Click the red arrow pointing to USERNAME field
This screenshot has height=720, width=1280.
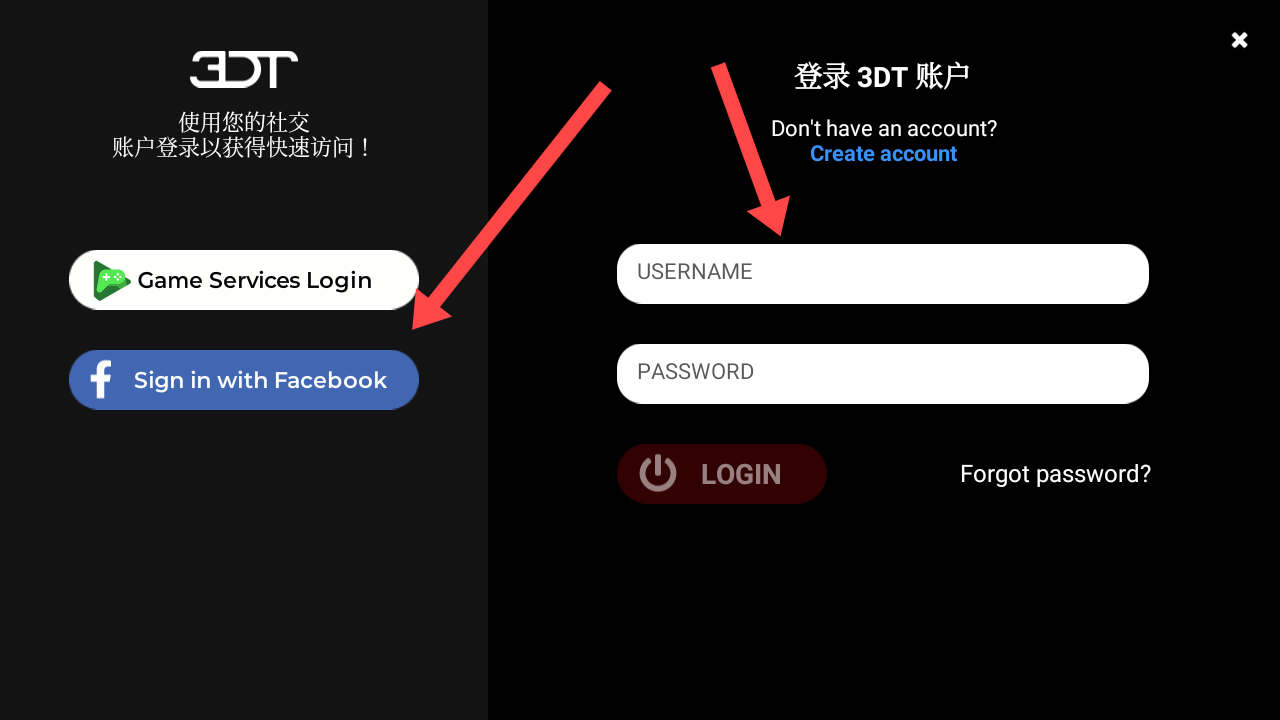click(x=750, y=150)
